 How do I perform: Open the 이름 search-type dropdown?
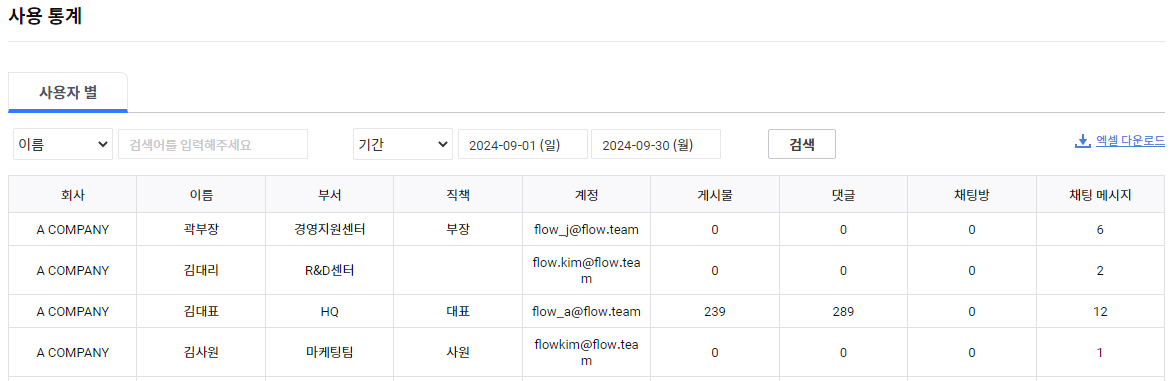63,144
